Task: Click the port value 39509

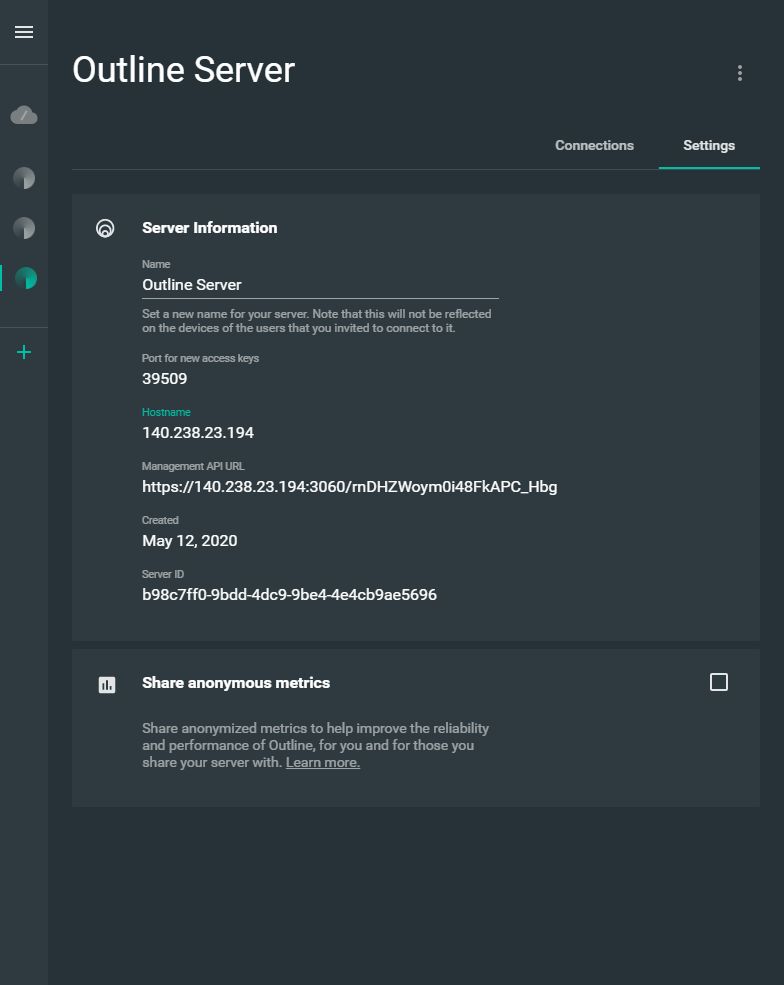Action: 165,379
